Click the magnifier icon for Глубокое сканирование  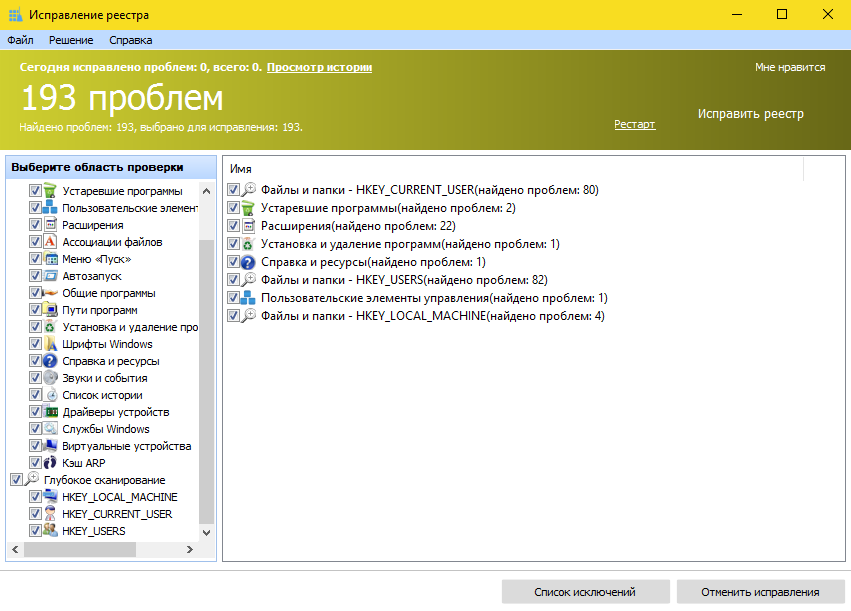point(32,479)
